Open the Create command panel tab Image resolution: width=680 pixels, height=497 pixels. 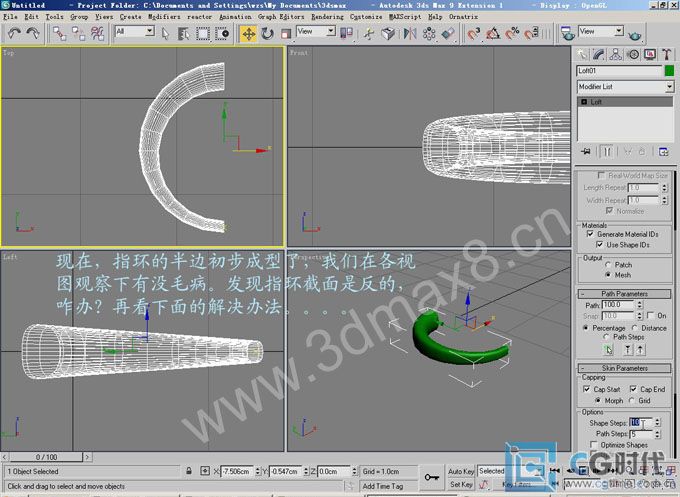(x=587, y=53)
